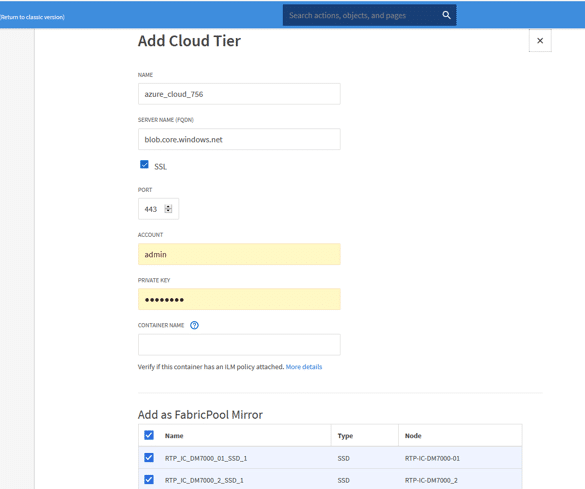
Task: Click the SSD type cell for RTP_IC_DM7000_2_SSD_1
Action: pyautogui.click(x=344, y=480)
